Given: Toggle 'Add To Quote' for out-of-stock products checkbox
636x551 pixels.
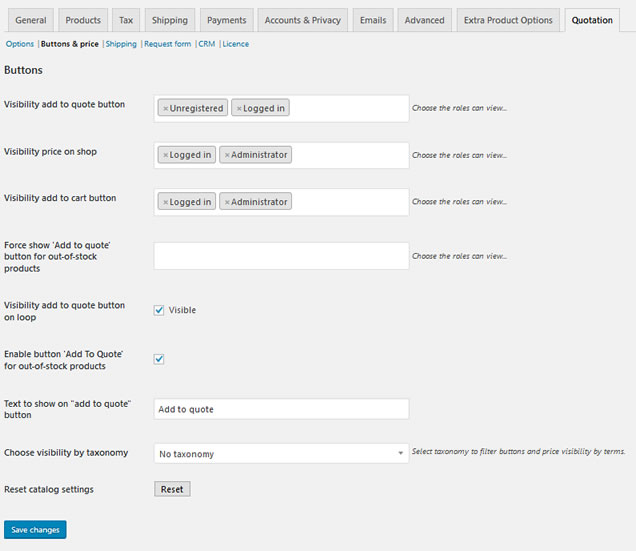Looking at the screenshot, I should 159,359.
